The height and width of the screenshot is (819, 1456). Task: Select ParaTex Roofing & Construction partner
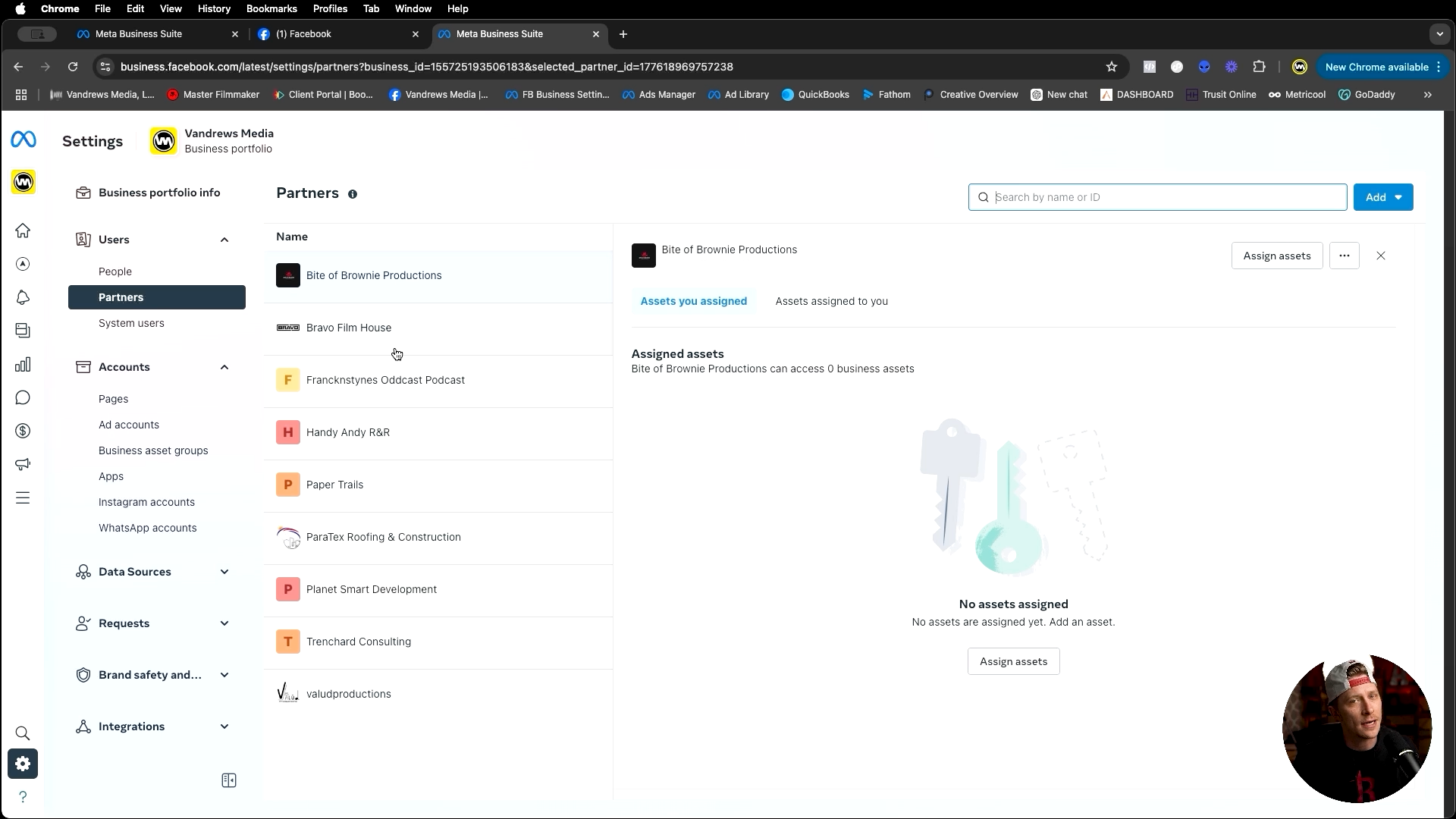click(x=438, y=537)
